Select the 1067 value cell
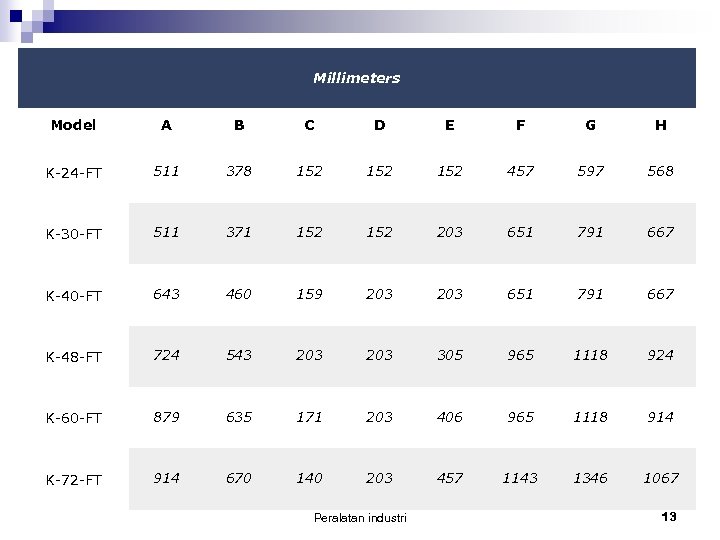The height and width of the screenshot is (540, 720). click(660, 478)
